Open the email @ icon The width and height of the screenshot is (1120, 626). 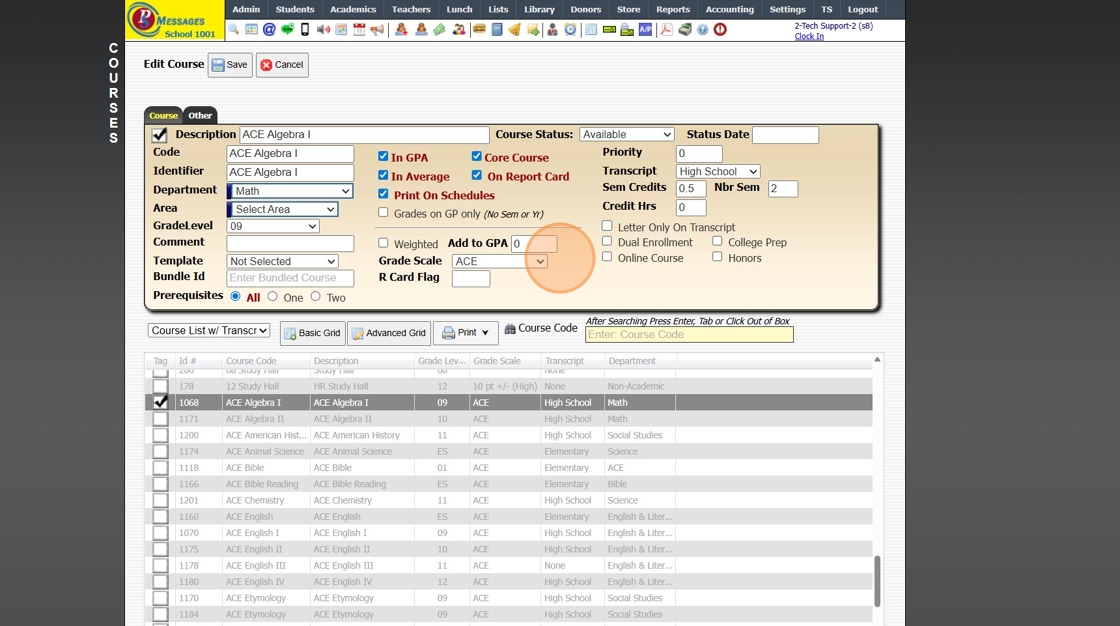269,29
